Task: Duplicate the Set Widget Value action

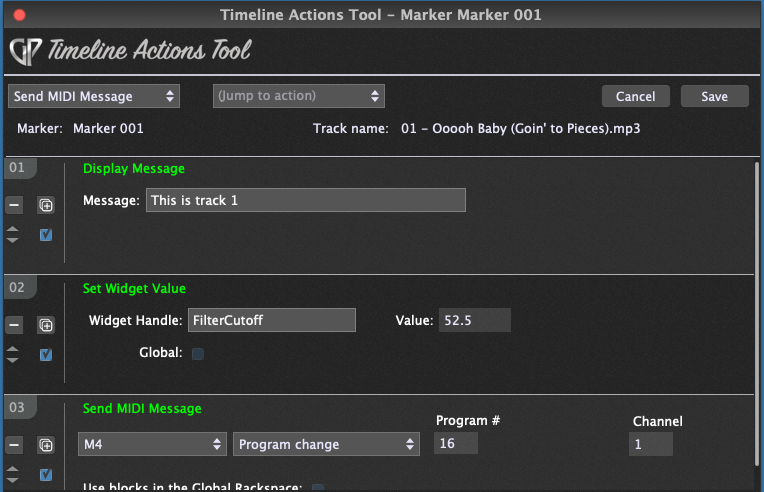Action: click(46, 325)
